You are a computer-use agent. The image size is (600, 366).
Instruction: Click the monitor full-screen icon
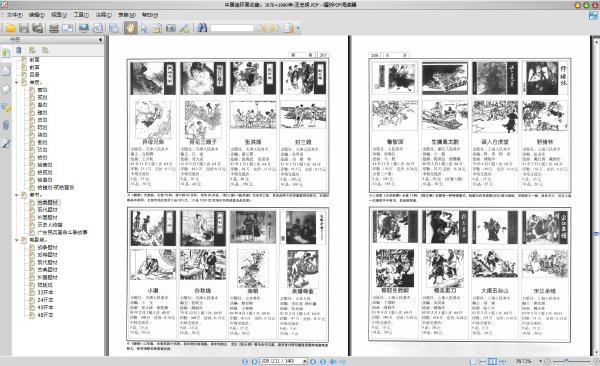83,28
